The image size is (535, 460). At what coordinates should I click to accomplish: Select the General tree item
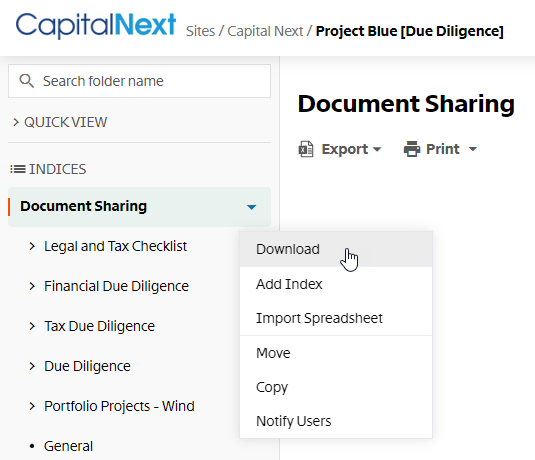(68, 446)
